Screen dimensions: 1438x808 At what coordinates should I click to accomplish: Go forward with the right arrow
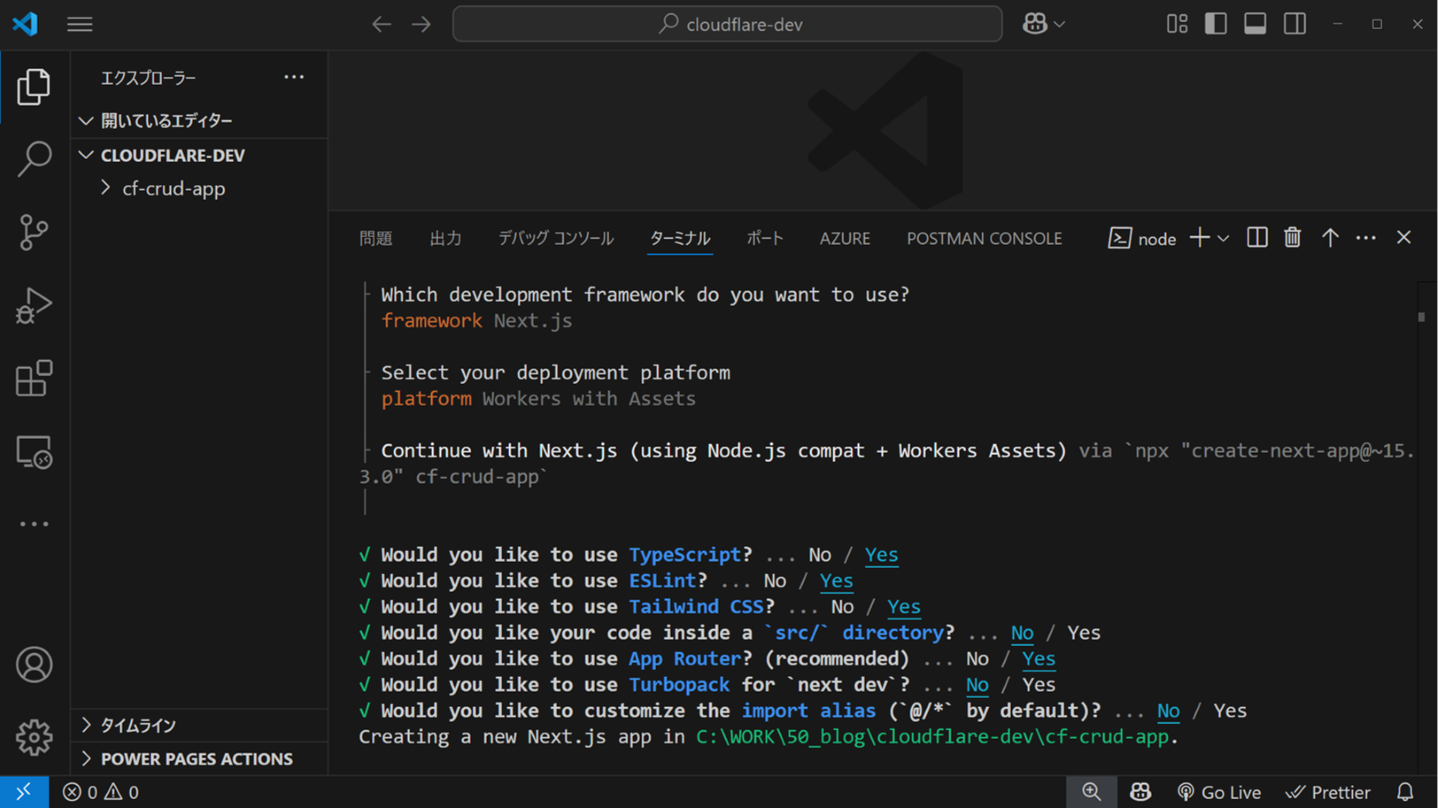point(421,24)
